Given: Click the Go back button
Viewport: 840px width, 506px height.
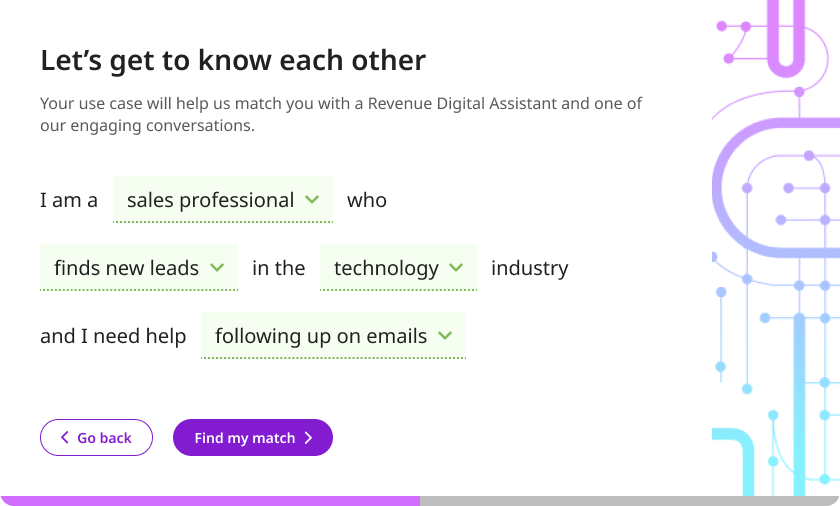Looking at the screenshot, I should click(96, 437).
